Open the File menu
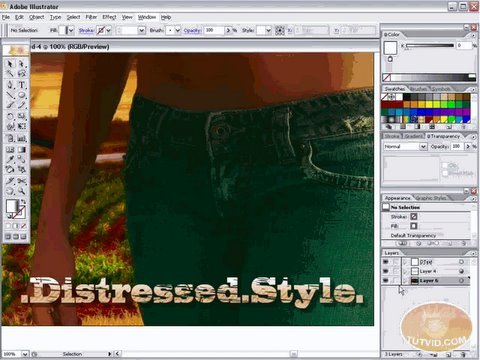 click(x=6, y=17)
